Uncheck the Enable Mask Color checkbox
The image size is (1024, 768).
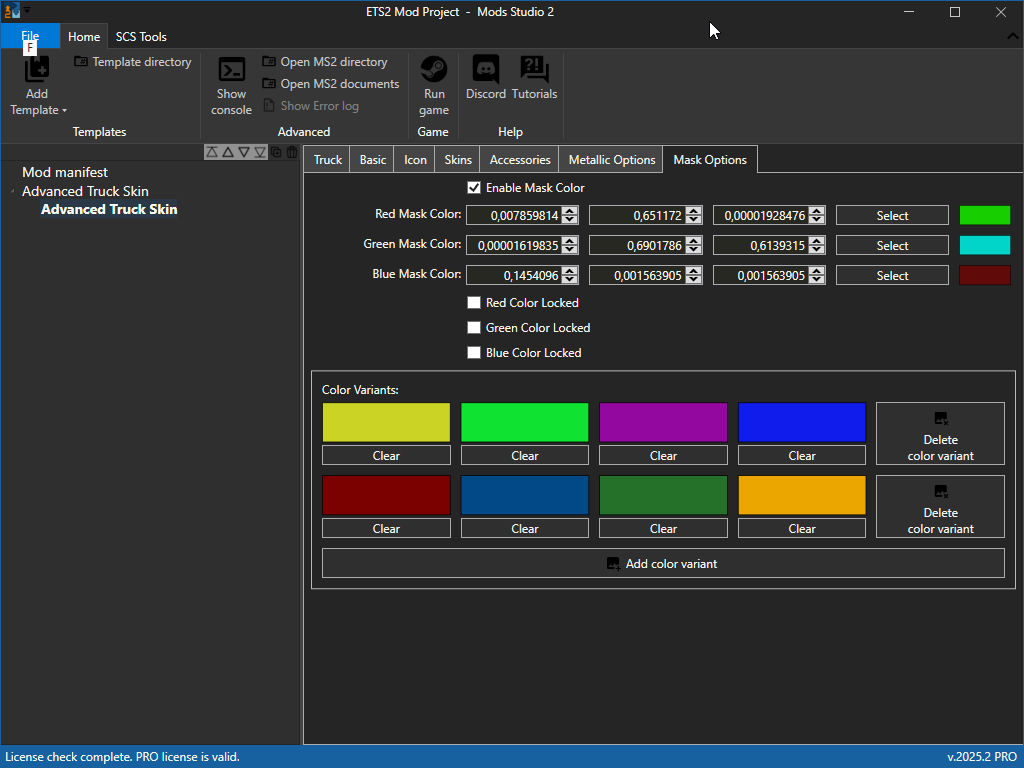click(x=474, y=188)
